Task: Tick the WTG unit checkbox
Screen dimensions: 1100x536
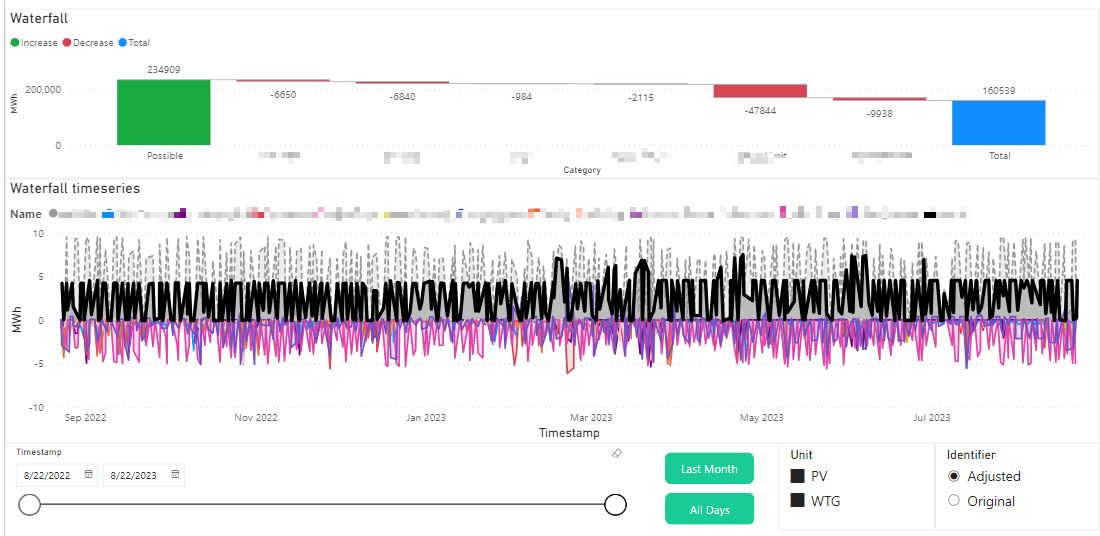Action: [x=798, y=501]
